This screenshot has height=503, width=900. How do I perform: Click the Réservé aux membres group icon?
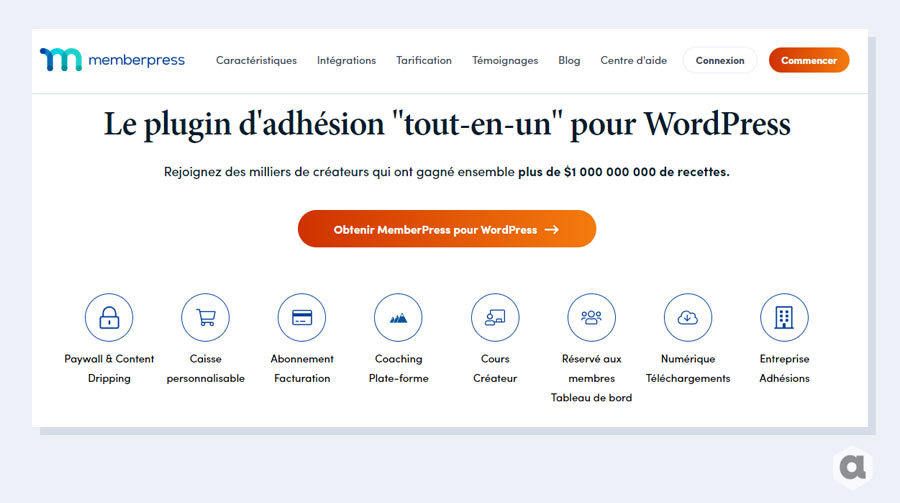pyautogui.click(x=592, y=318)
